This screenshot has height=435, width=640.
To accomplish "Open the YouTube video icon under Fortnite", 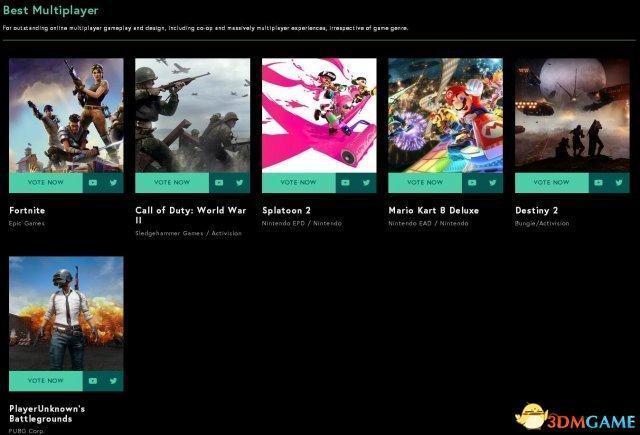I will pyautogui.click(x=93, y=182).
